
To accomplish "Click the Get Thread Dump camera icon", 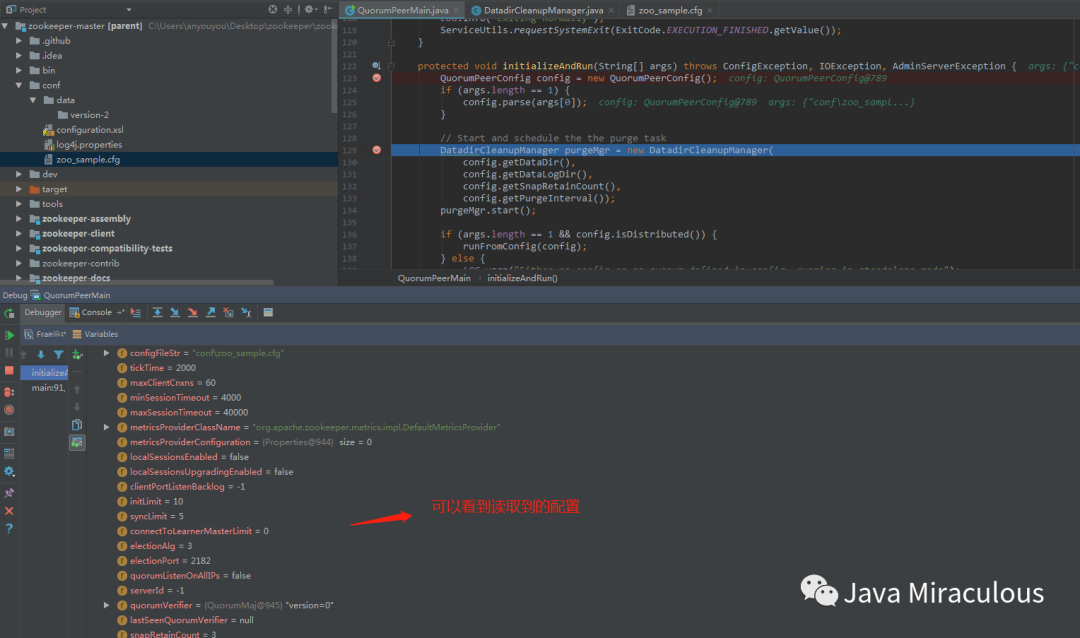I will (x=9, y=432).
